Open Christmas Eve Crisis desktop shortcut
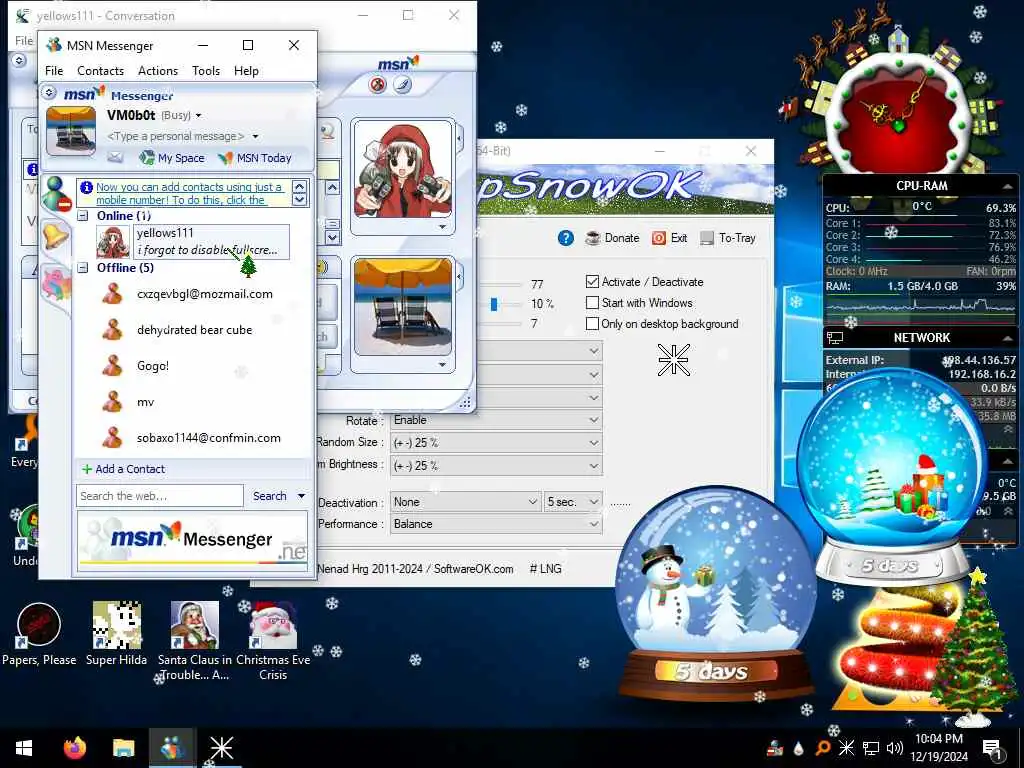Viewport: 1024px width, 768px height. pos(273,641)
